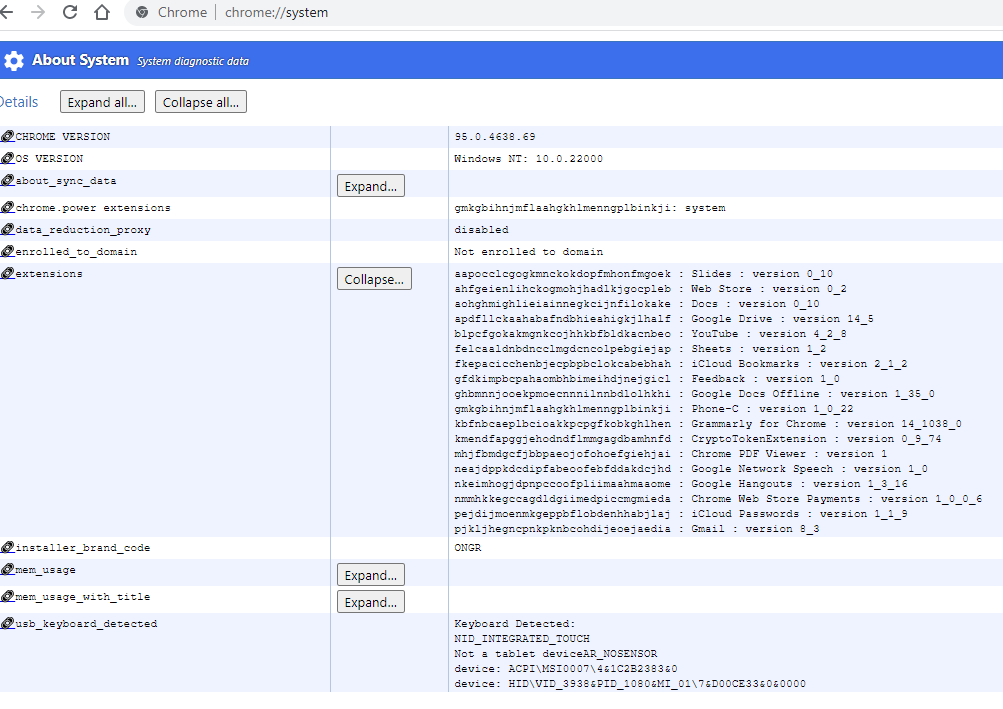The width and height of the screenshot is (1003, 709).
Task: Click anchor icon beside enrolled_to_domain
Action: pyautogui.click(x=8, y=251)
